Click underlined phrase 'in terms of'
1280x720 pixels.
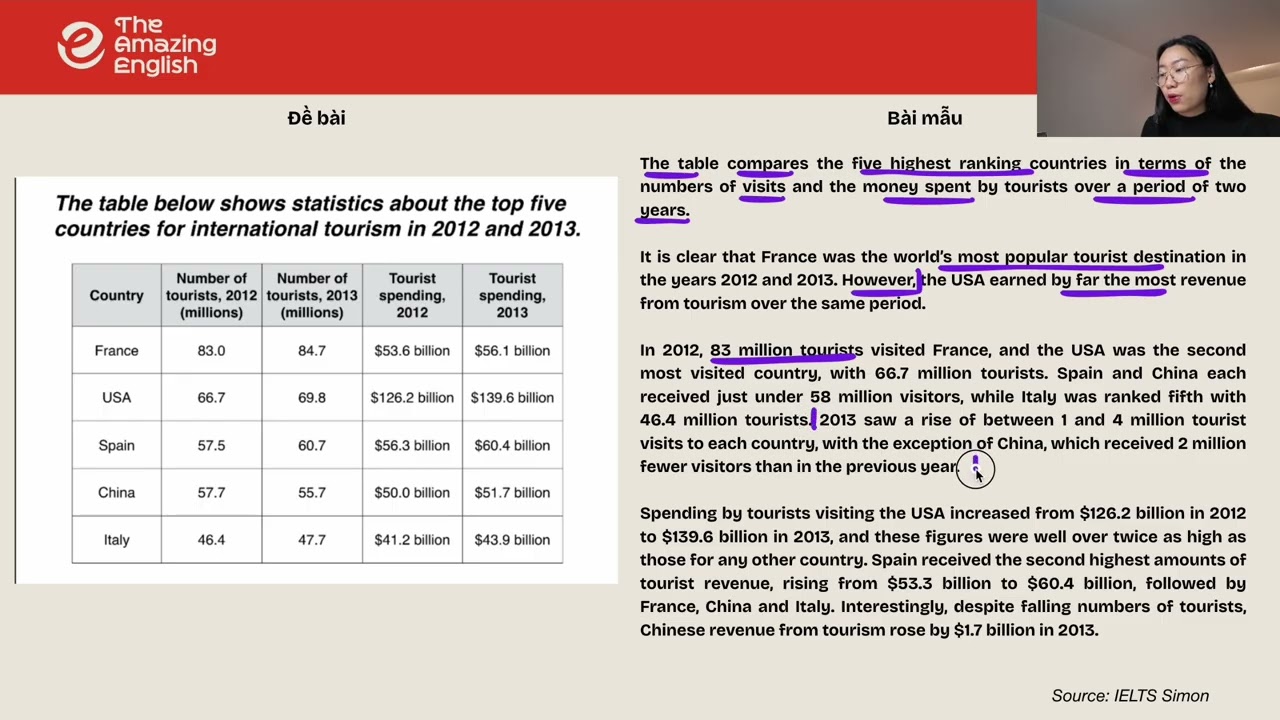pos(1163,163)
